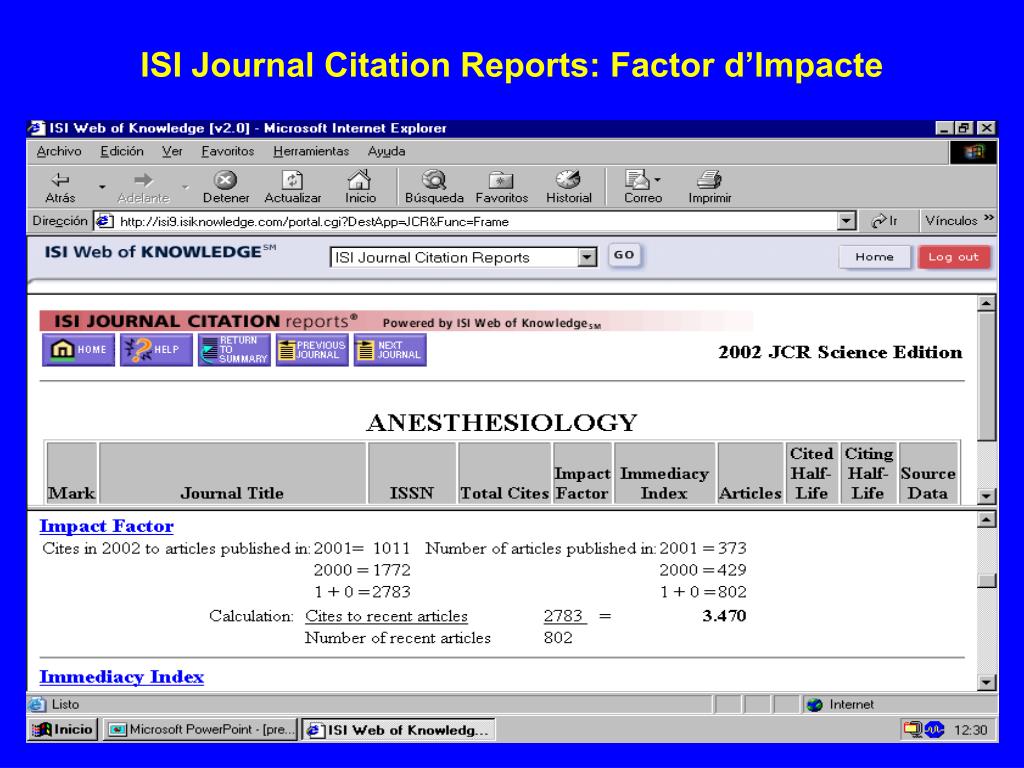Select ISI Web of Knowledge taskbar item
Screen dimensions: 1024x768
click(398, 729)
